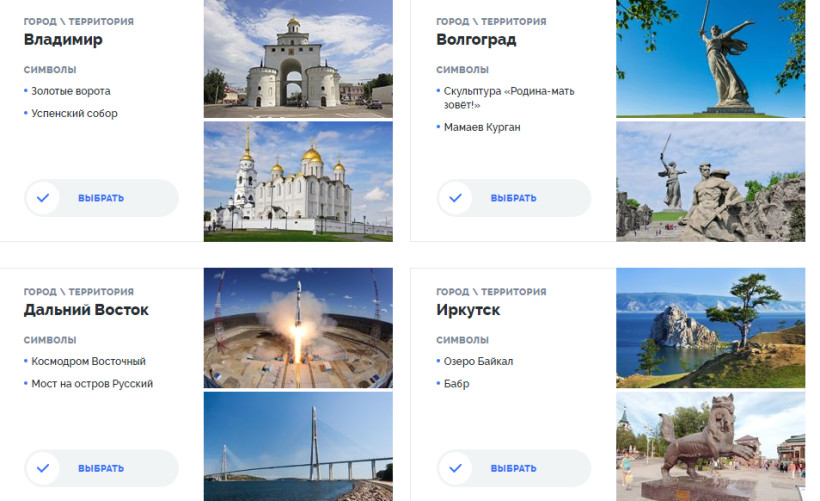Viewport: 820px width, 501px height.
Task: Open the Lake Baikal landscape photo
Action: (x=710, y=327)
